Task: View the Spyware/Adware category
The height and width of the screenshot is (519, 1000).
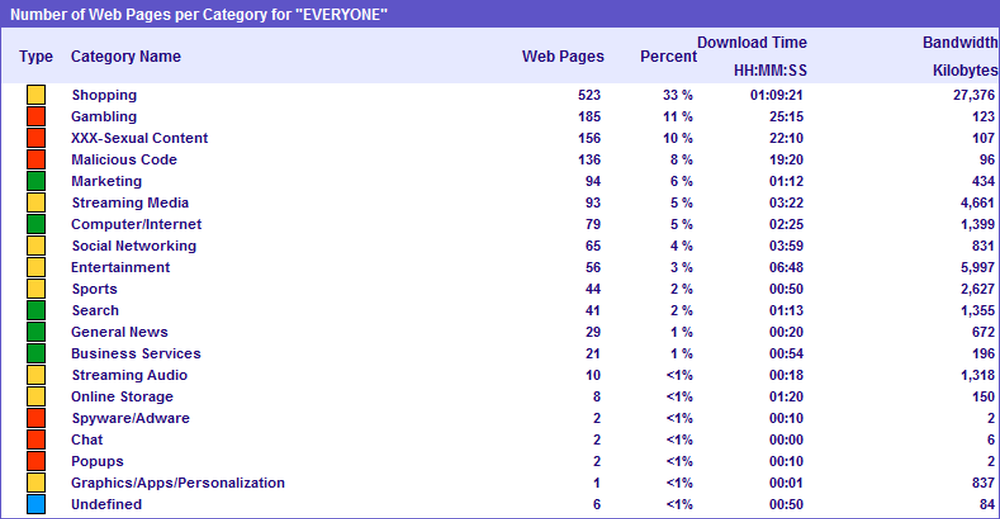Action: click(x=131, y=418)
